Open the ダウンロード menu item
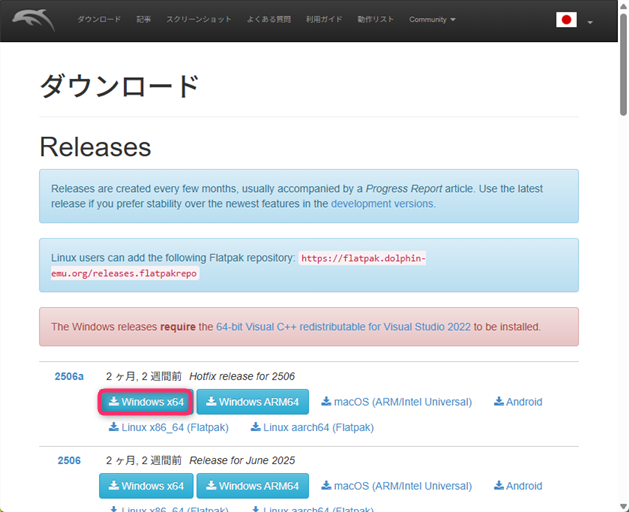 (x=99, y=20)
